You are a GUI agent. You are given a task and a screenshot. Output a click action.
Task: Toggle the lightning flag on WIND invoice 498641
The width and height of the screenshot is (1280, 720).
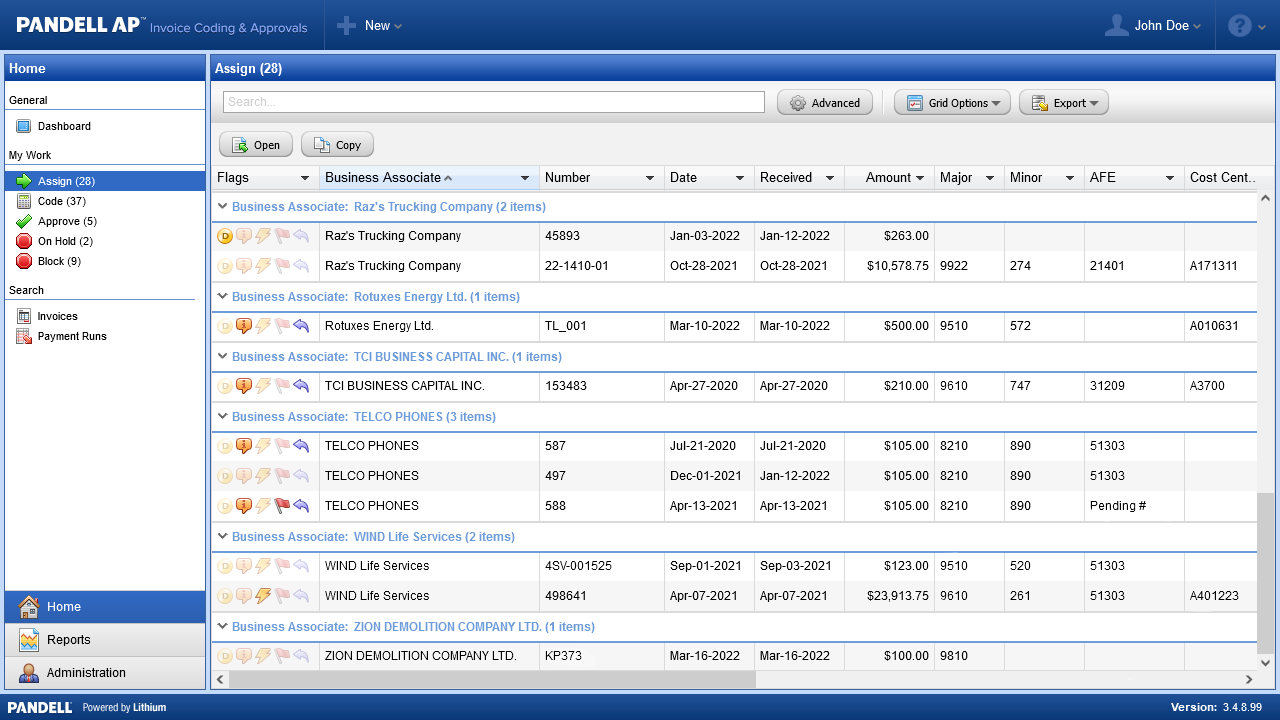pyautogui.click(x=263, y=596)
